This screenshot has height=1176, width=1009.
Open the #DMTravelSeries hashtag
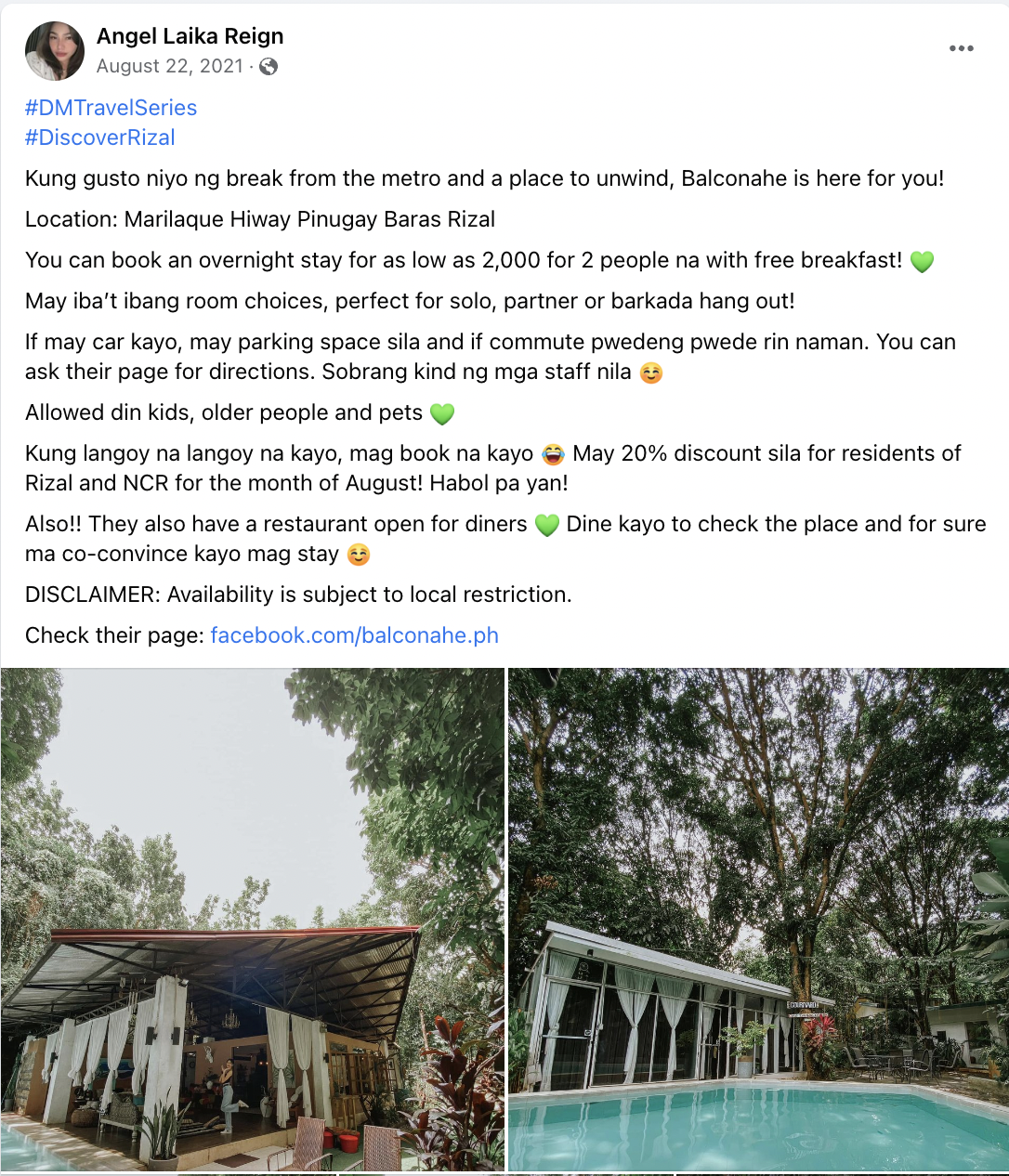pos(111,108)
